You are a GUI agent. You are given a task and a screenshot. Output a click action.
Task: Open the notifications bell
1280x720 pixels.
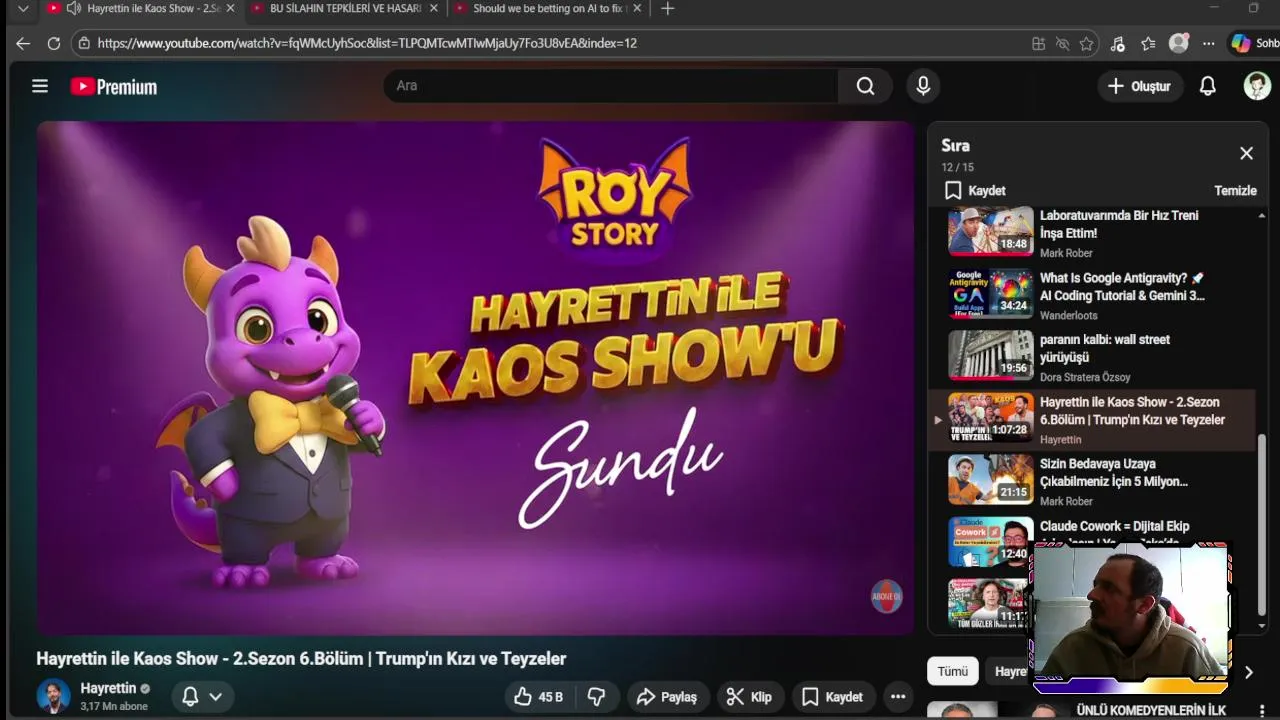pos(1208,86)
